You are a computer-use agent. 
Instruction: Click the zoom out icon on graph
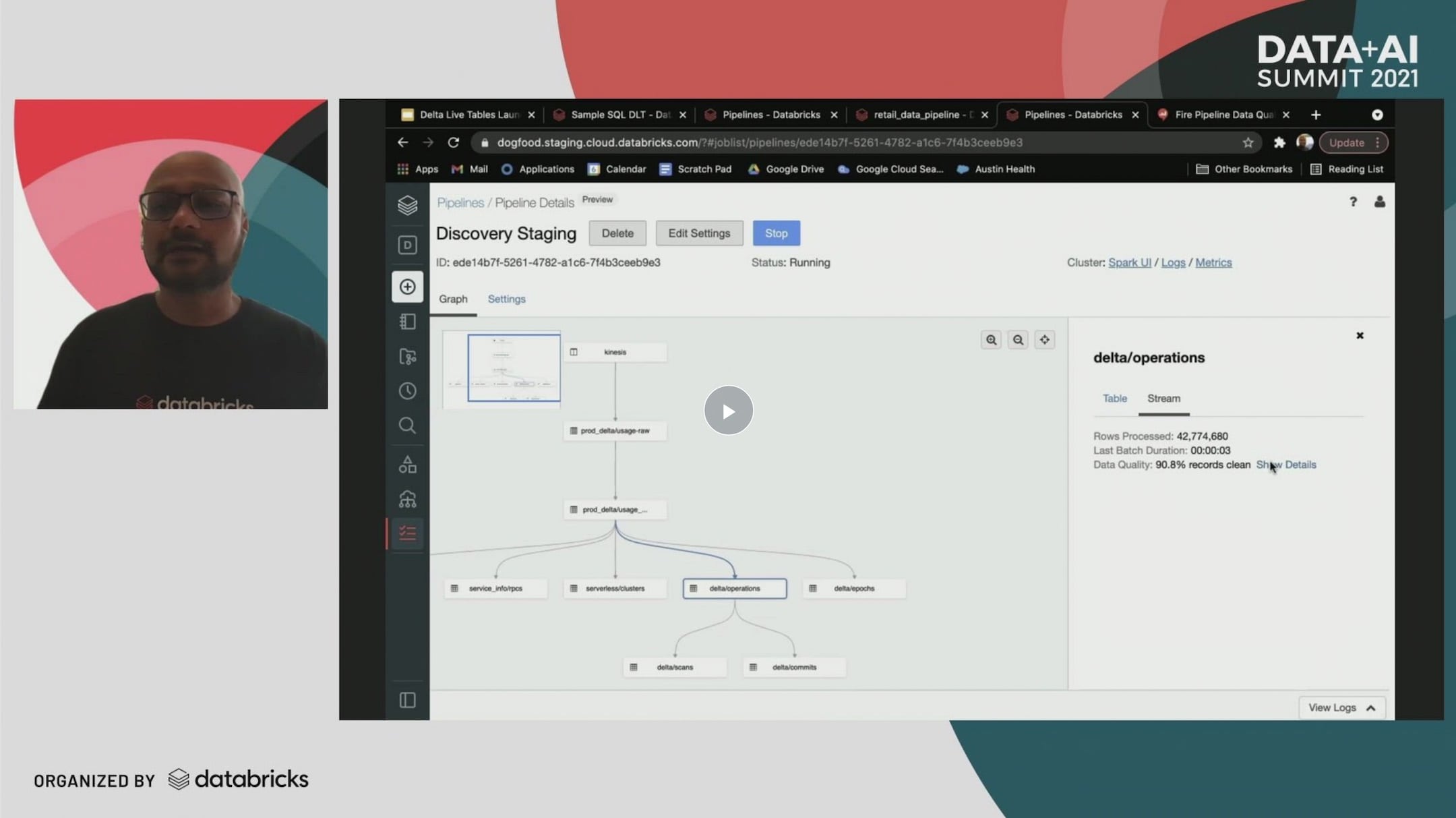point(1018,339)
